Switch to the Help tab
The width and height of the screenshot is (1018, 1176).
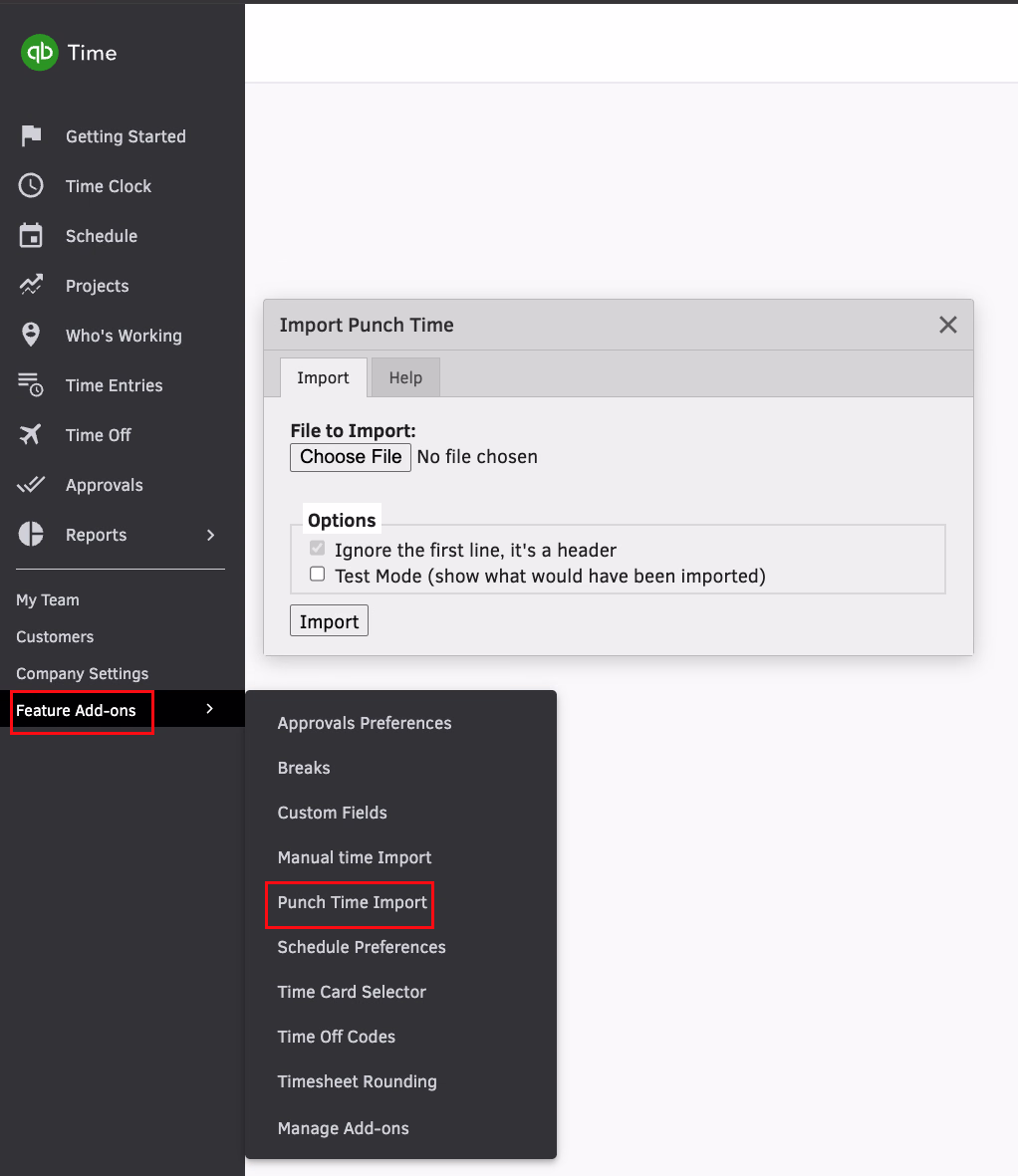405,377
